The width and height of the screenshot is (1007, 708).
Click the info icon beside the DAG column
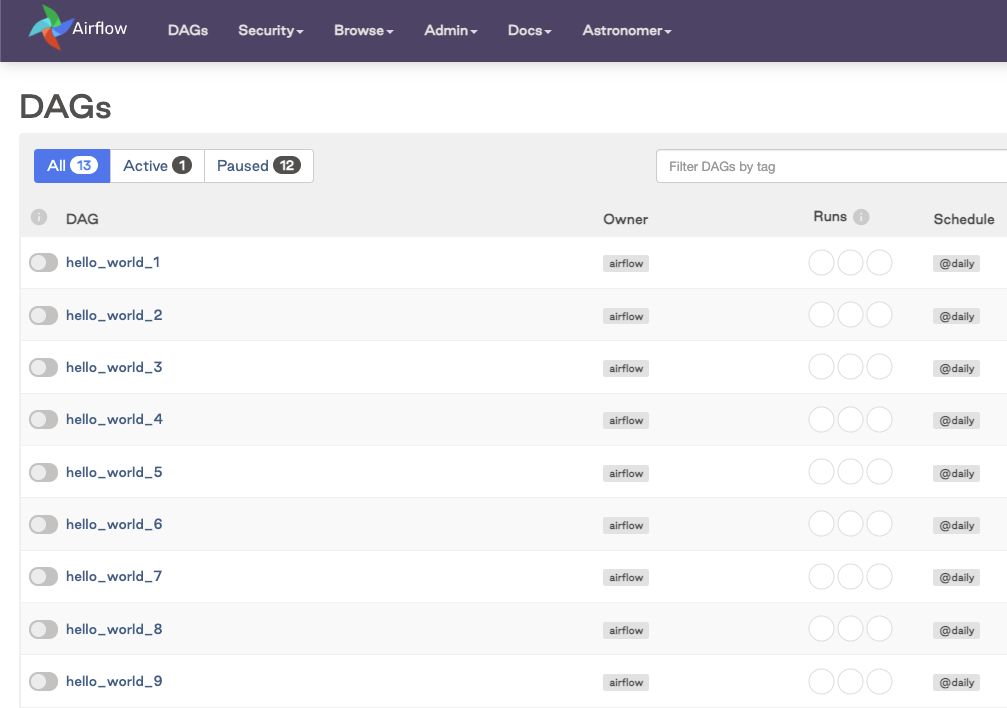[x=38, y=217]
